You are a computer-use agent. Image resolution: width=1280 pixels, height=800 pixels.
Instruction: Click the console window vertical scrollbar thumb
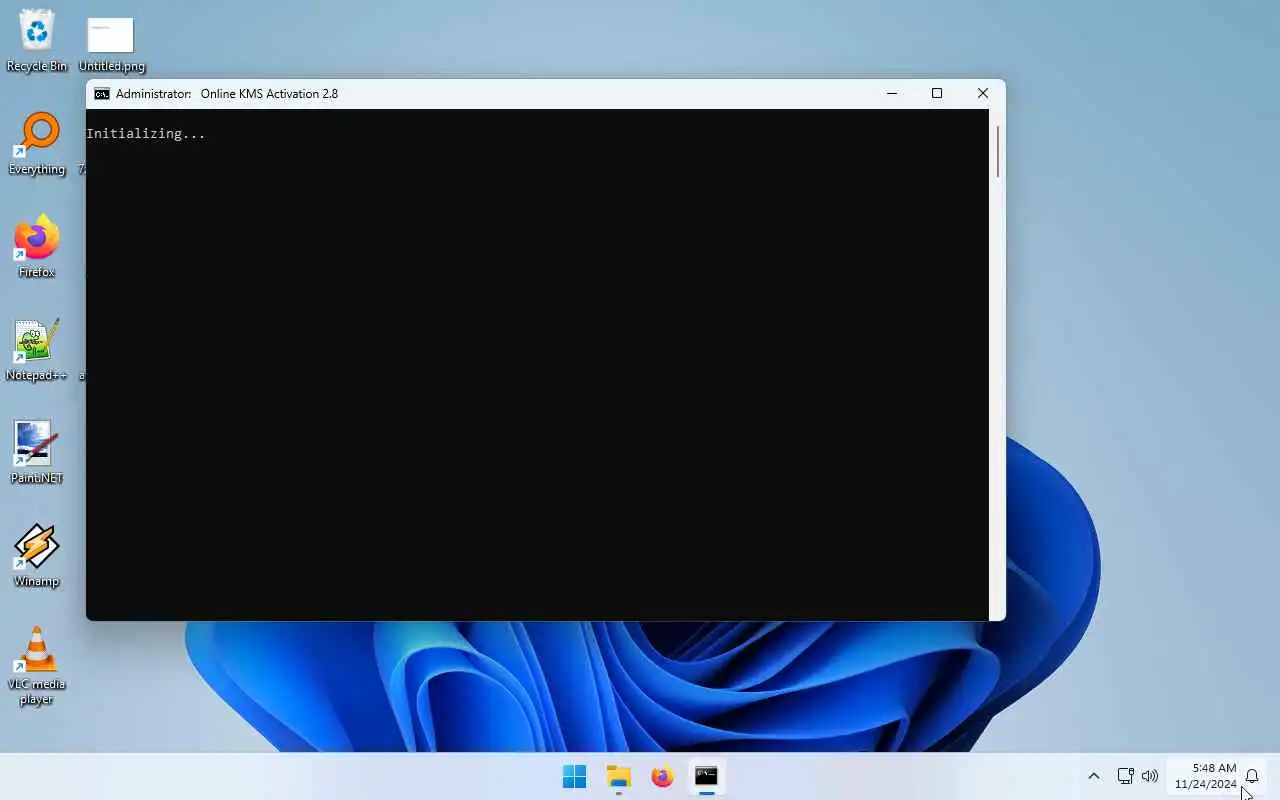coord(997,152)
